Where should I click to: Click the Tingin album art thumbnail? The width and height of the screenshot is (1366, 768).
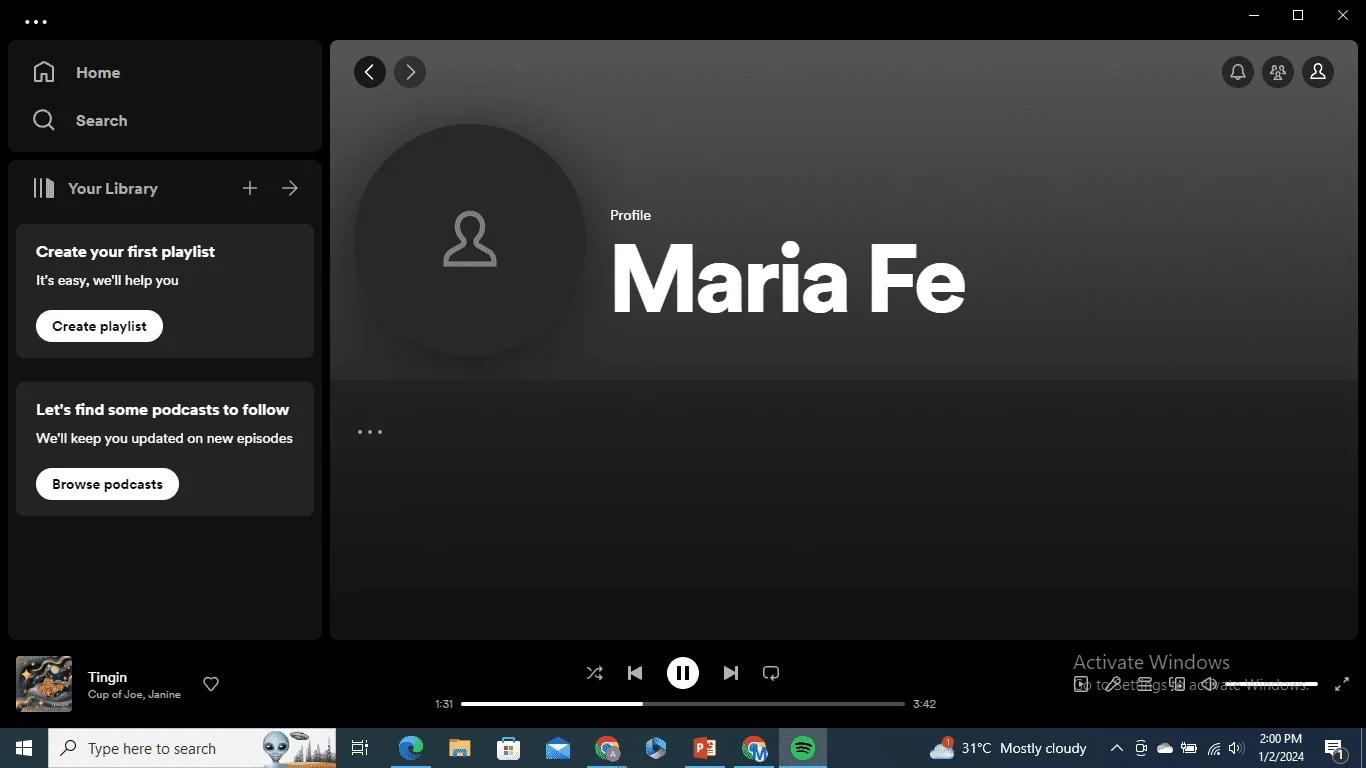[44, 684]
